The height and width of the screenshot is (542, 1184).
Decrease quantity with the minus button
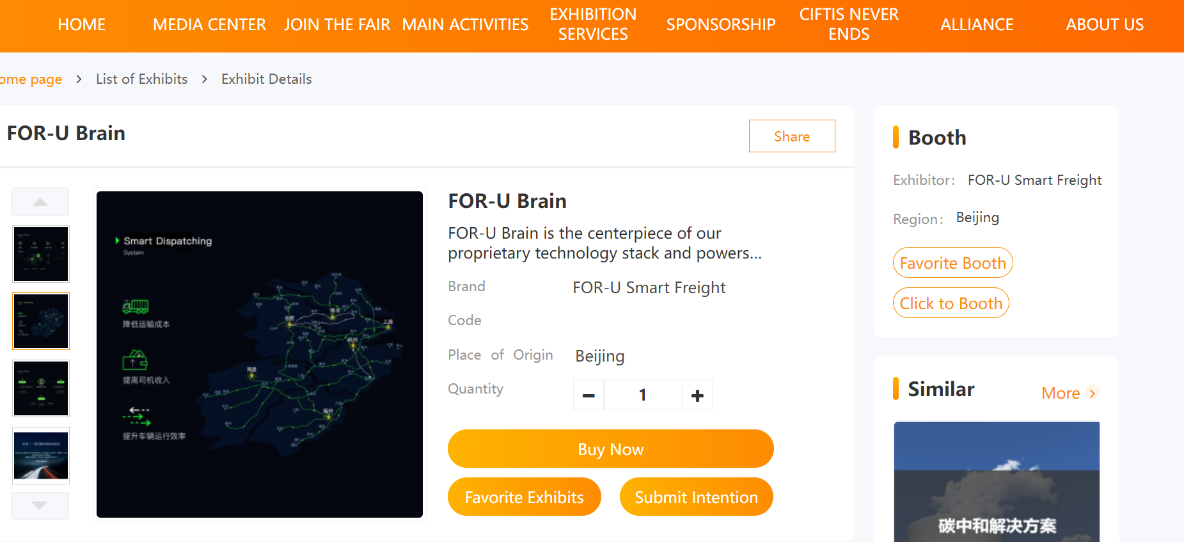click(x=589, y=396)
